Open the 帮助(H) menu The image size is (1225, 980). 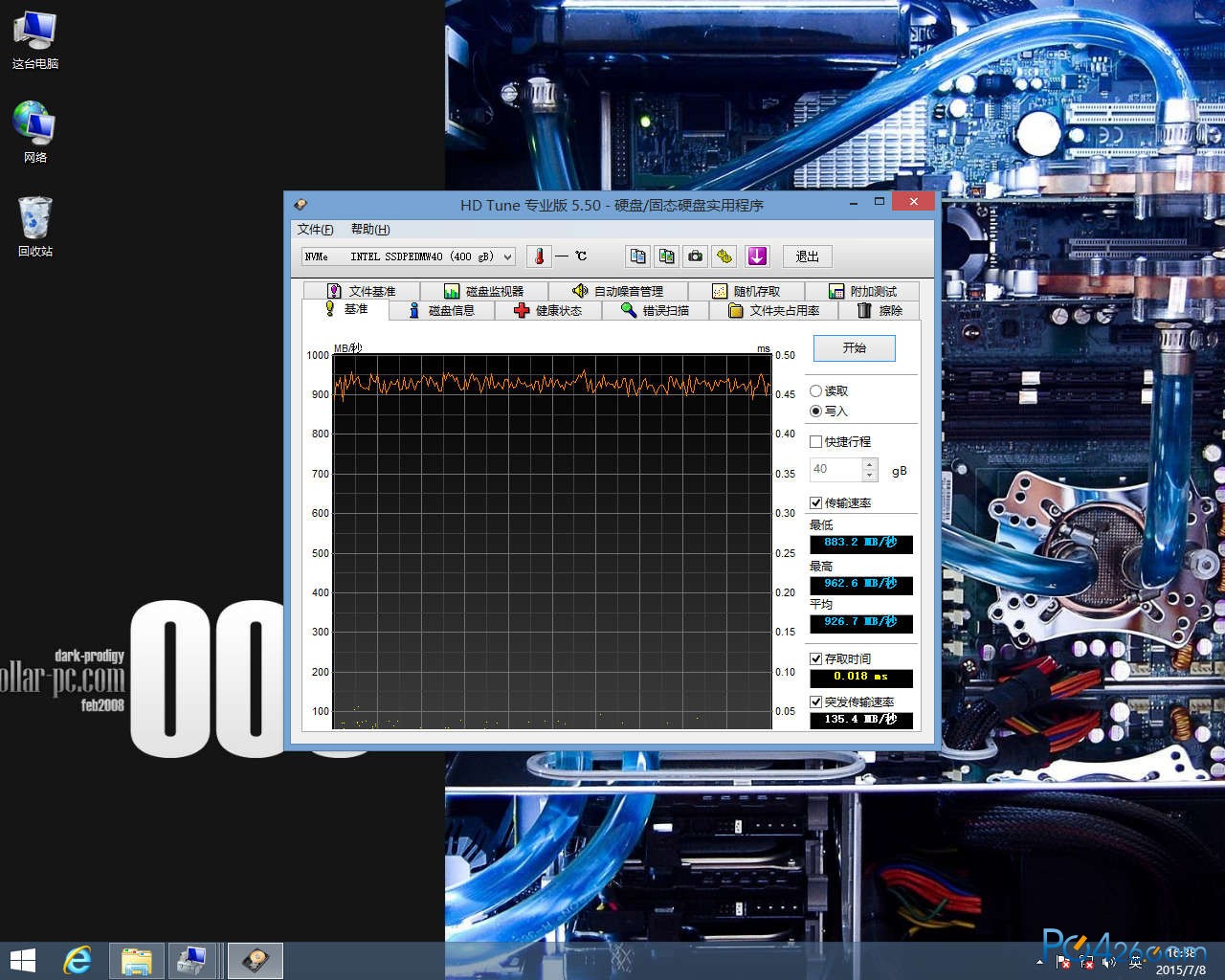(x=370, y=229)
